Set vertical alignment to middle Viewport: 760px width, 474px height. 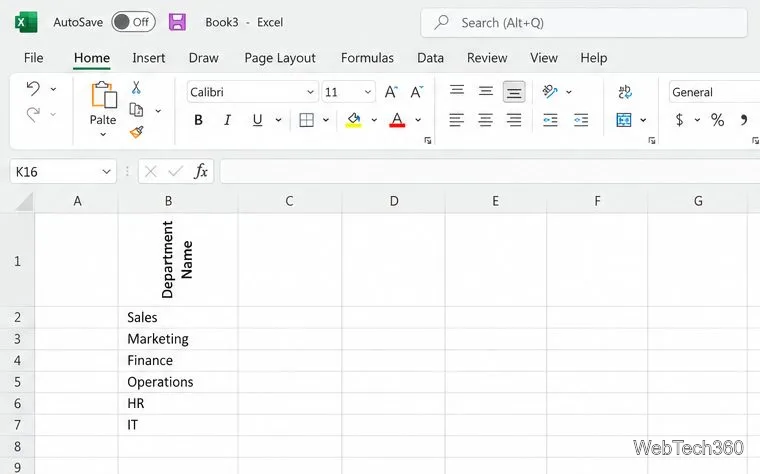pos(486,91)
